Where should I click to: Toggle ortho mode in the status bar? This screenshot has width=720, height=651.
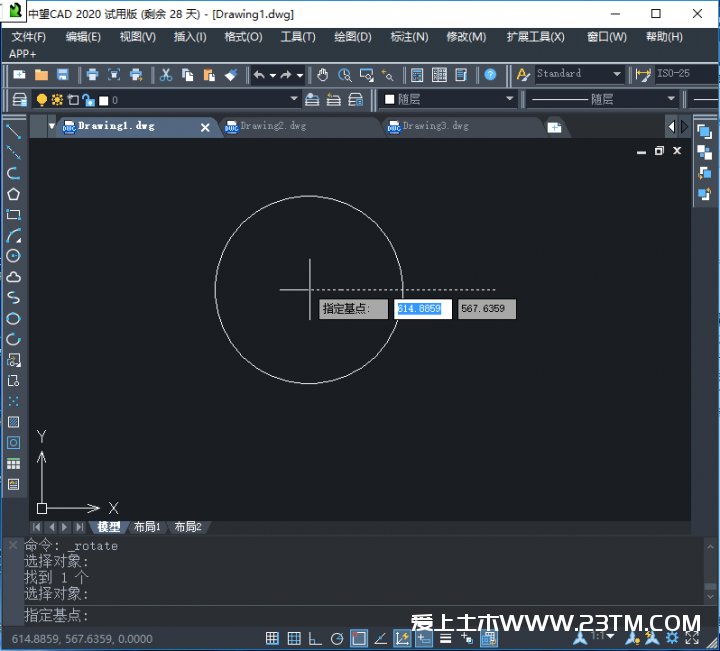[x=315, y=638]
